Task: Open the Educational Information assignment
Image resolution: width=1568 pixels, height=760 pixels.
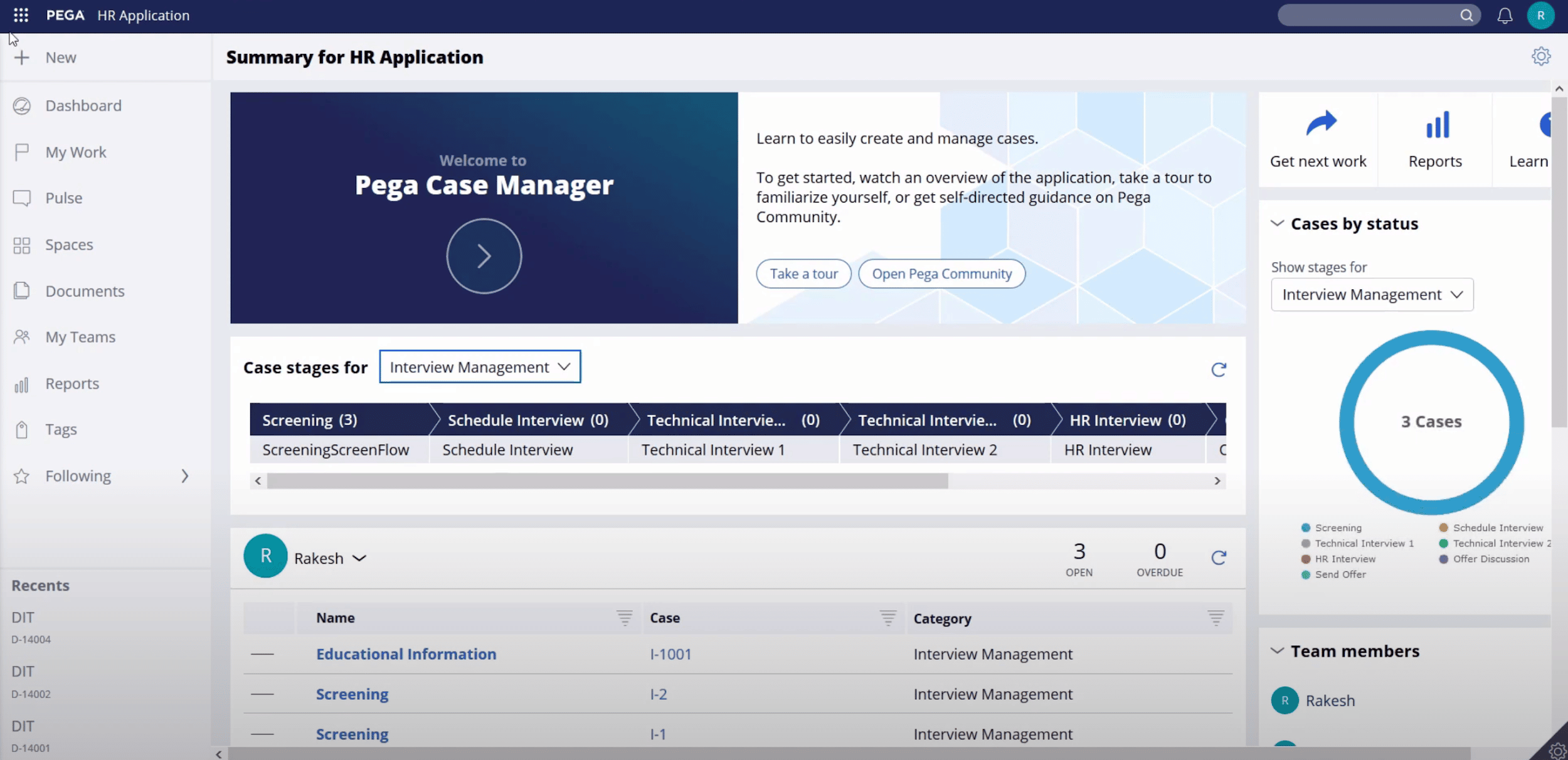Action: click(406, 654)
